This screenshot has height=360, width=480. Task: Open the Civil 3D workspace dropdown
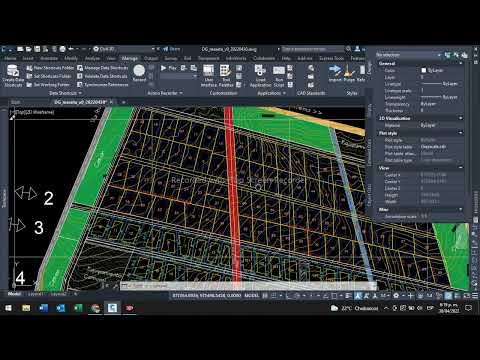[124, 49]
